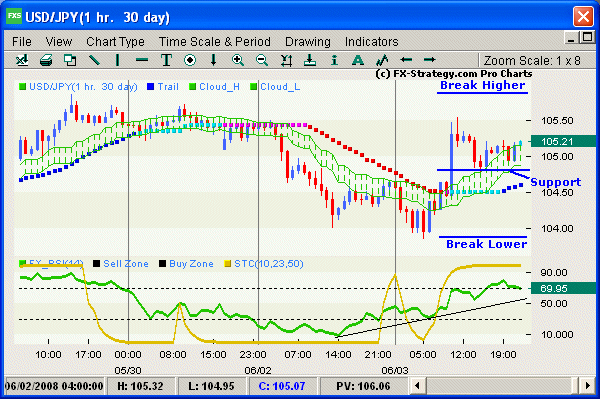The image size is (600, 399).
Task: Click the PV: 106.06 status field
Action: point(363,386)
